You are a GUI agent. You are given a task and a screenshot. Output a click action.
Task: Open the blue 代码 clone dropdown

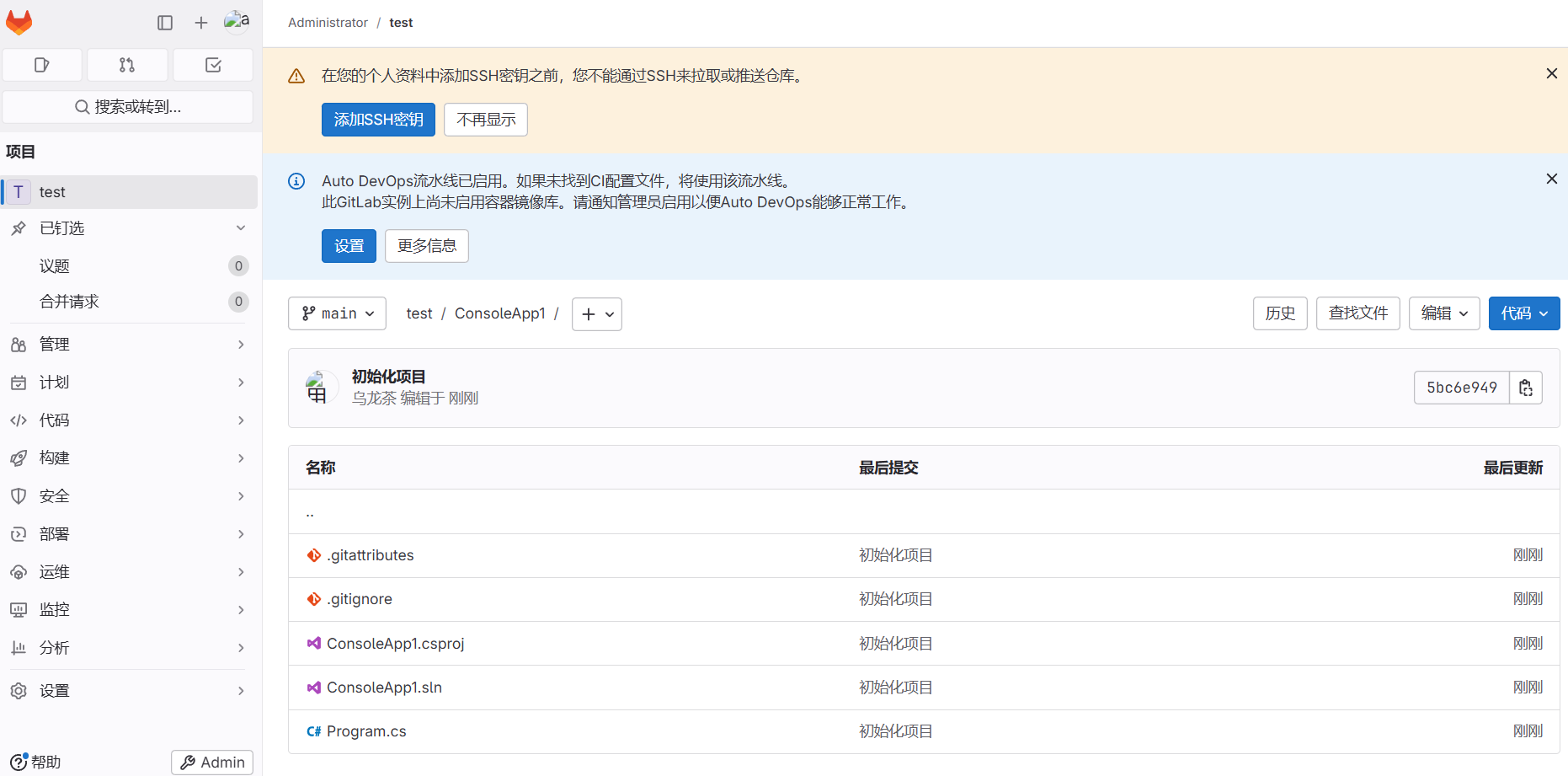pyautogui.click(x=1524, y=313)
